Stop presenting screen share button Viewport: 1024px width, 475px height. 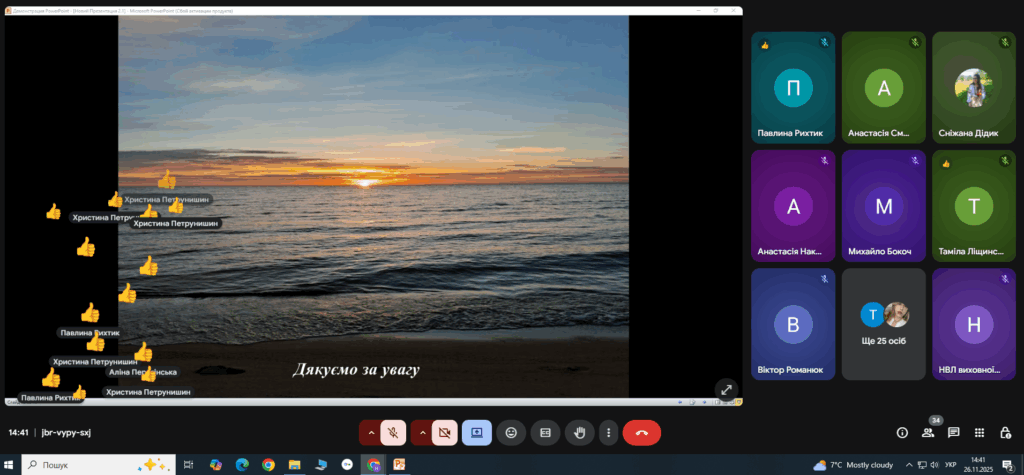point(477,433)
